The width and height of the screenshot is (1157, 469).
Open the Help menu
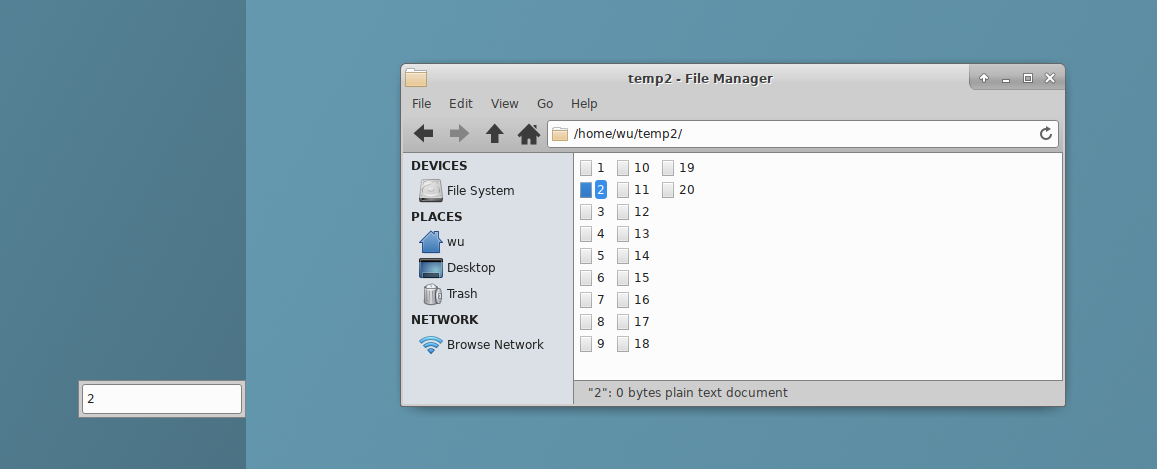click(x=584, y=104)
